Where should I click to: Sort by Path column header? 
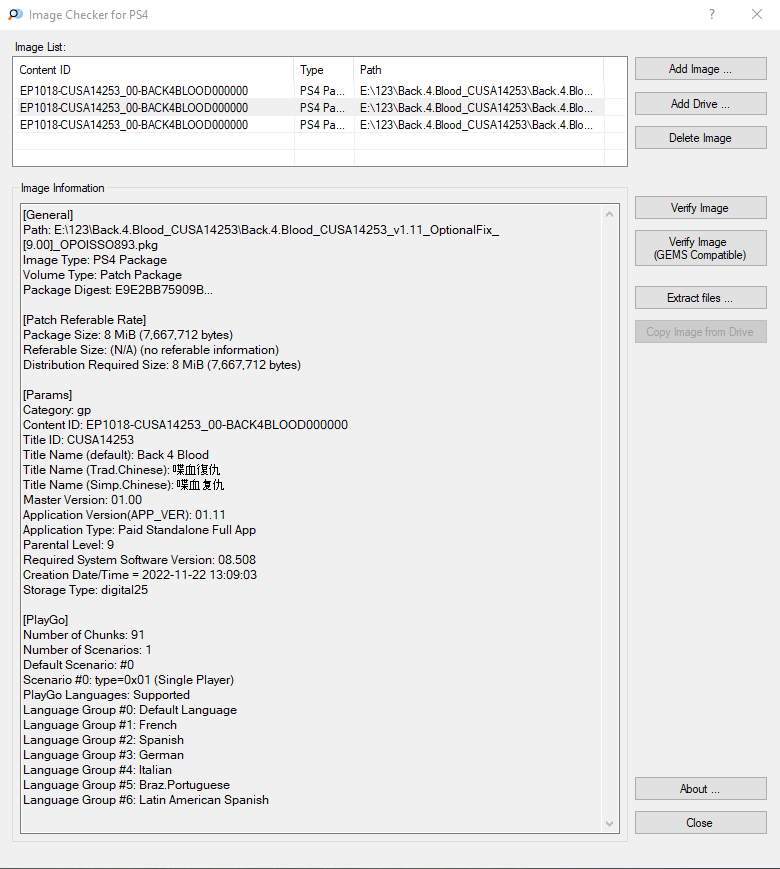(x=478, y=70)
